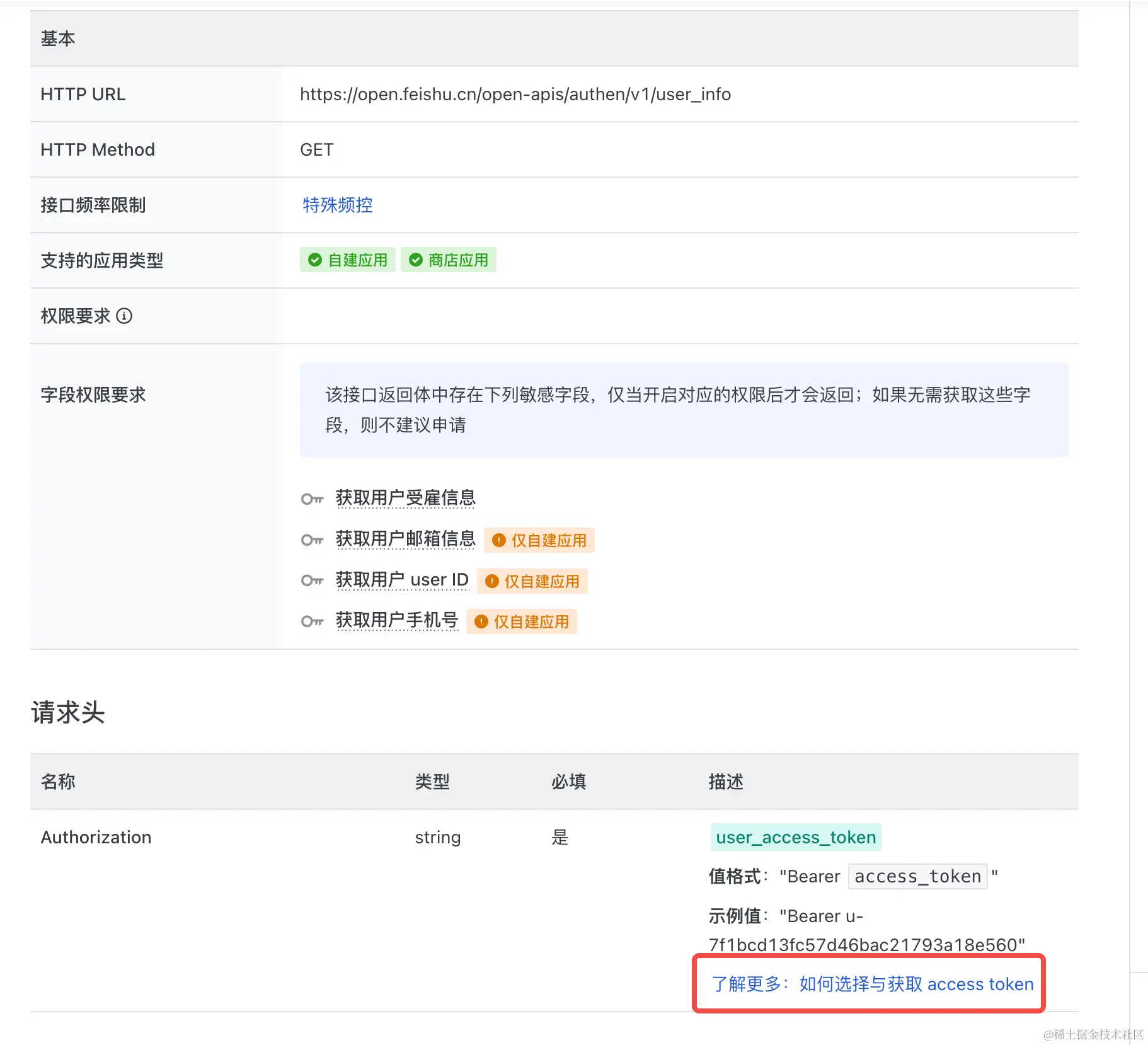Click warning icon on user ID 仅自建应用 badge
Image resolution: width=1148 pixels, height=1045 pixels.
click(492, 581)
